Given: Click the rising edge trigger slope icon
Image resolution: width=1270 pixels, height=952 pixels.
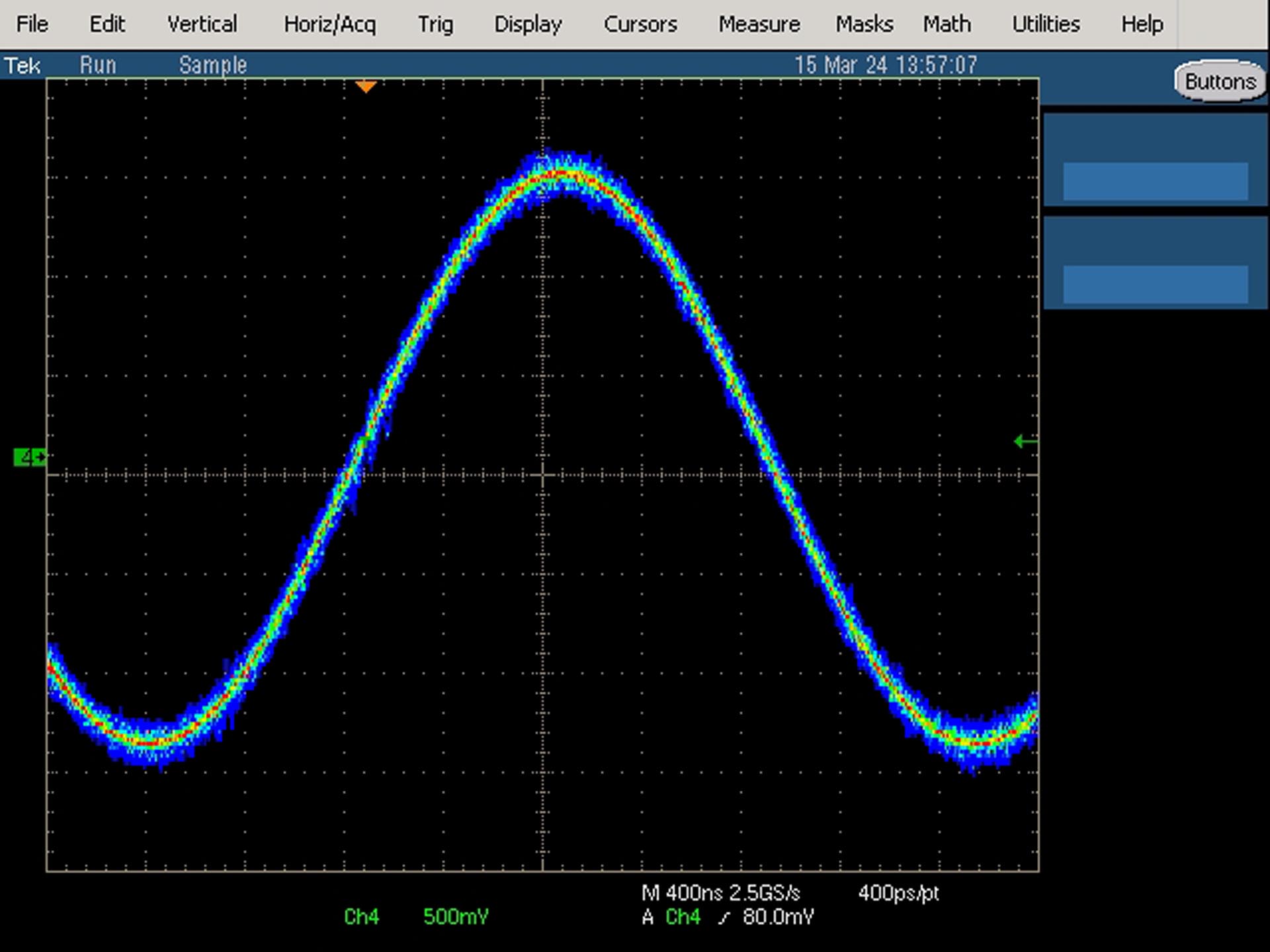Looking at the screenshot, I should (x=725, y=918).
